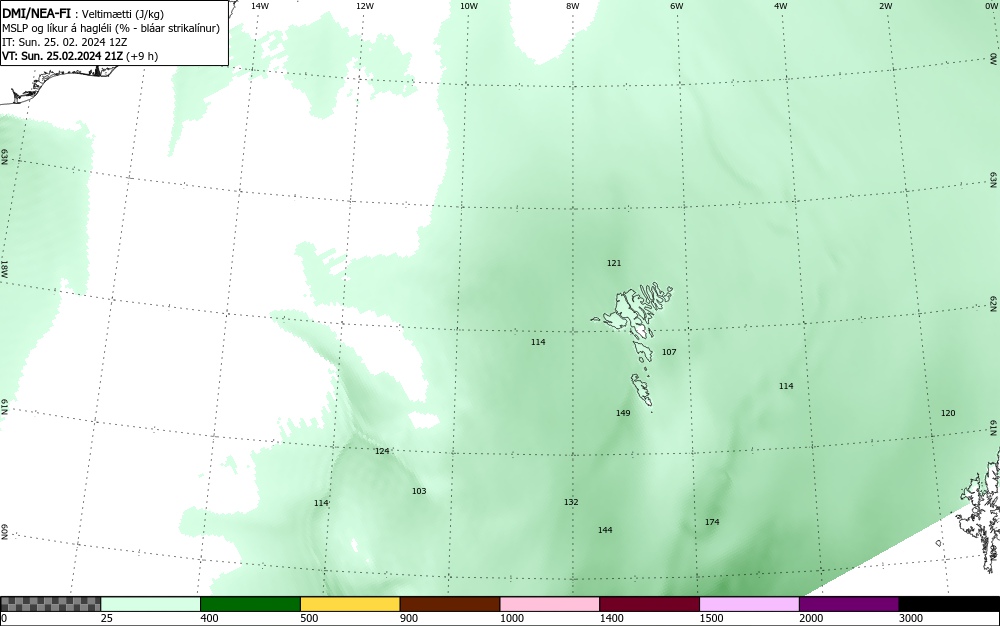Select the dark purple 2000–3000 legend swatch
This screenshot has width=1000, height=626.
pos(849,604)
